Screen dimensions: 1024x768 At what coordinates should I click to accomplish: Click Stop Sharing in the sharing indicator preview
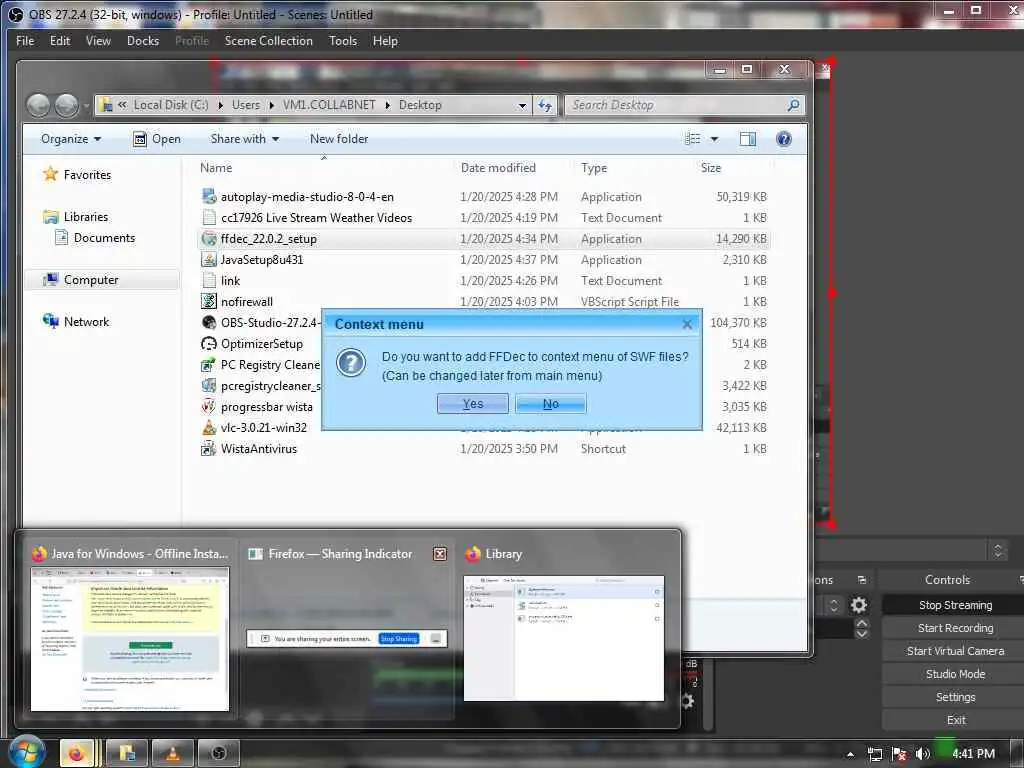pyautogui.click(x=398, y=639)
